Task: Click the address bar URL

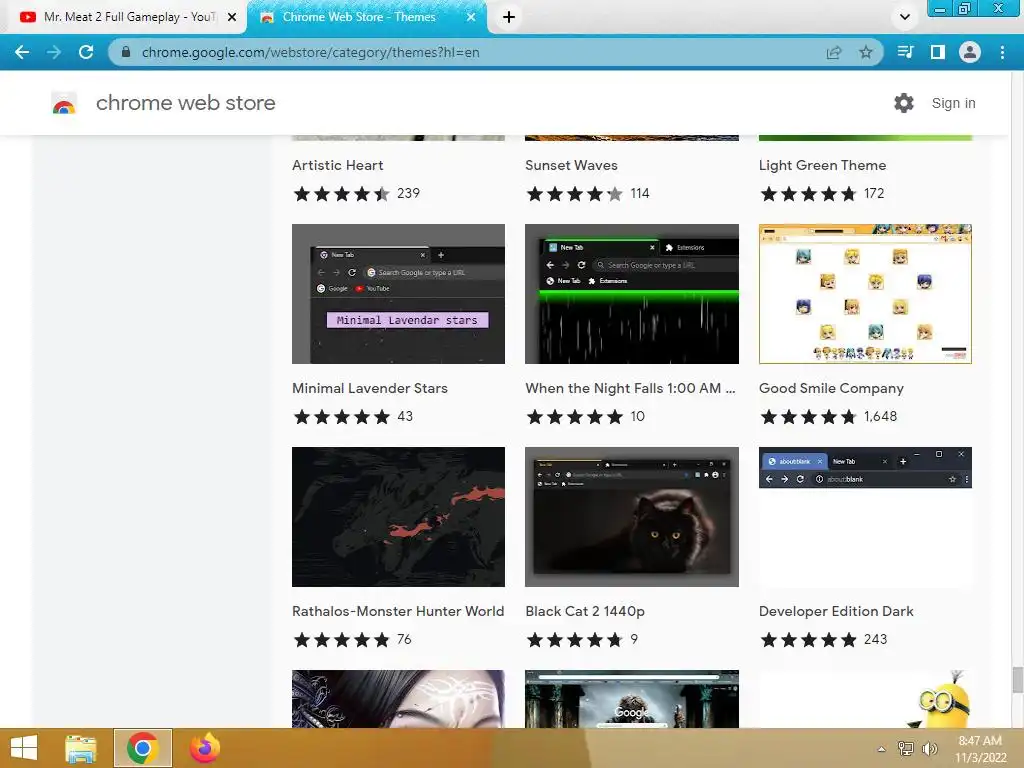Action: [311, 52]
